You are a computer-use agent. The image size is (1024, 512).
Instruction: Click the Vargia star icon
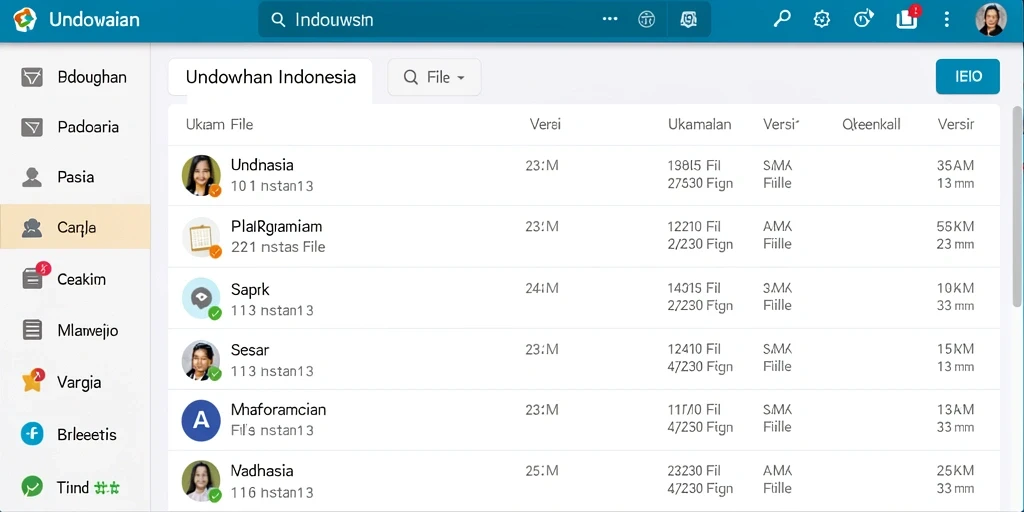[x=33, y=380]
